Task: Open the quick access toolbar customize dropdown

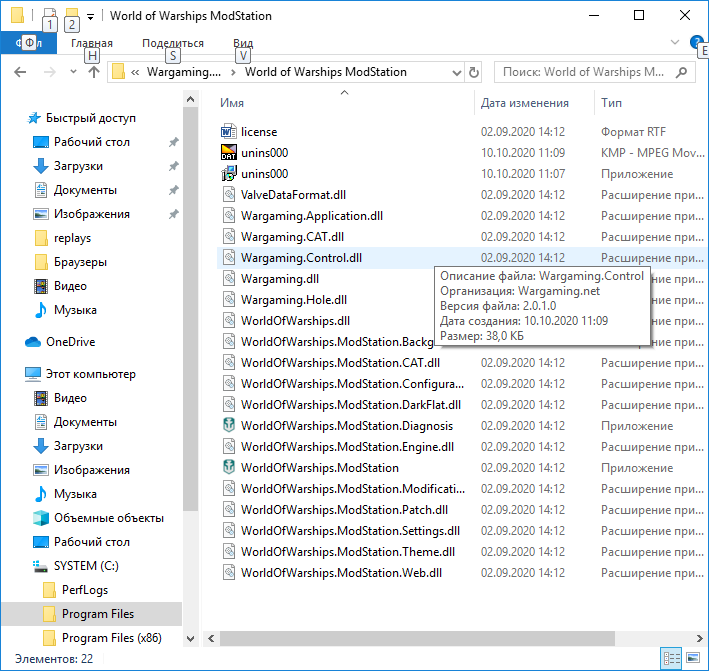Action: (90, 17)
